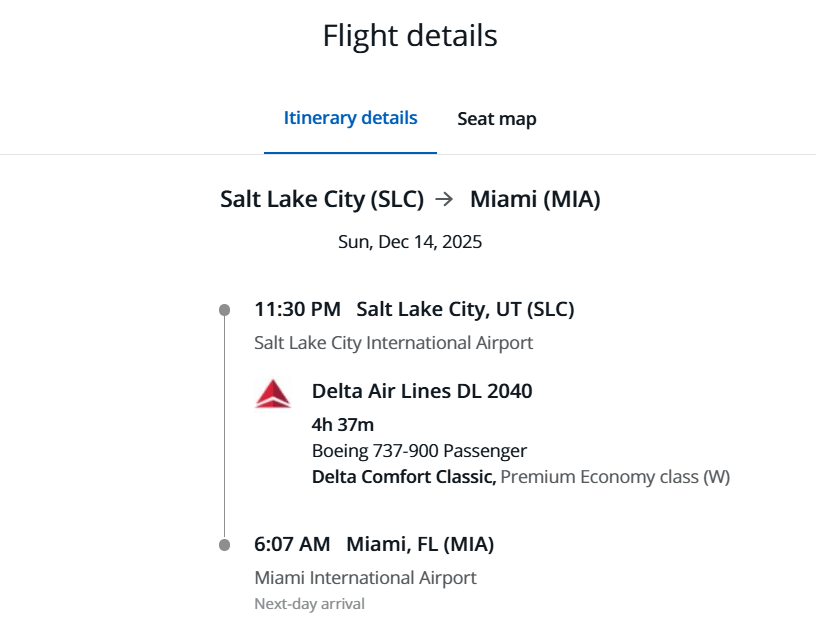This screenshot has width=816, height=637.
Task: Click Salt Lake City International Airport text
Action: click(x=393, y=343)
